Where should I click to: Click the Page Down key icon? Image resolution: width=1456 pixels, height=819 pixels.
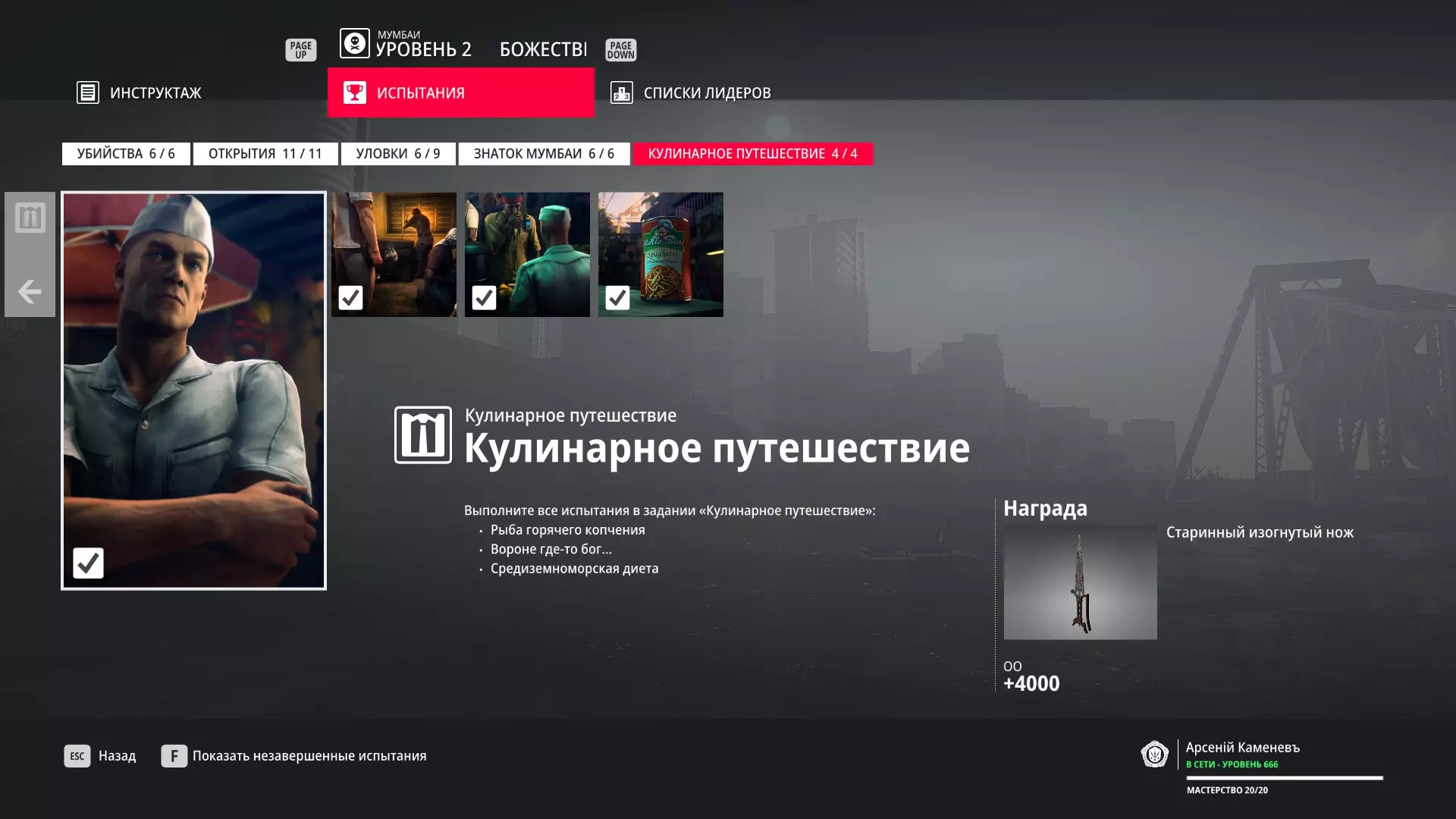point(620,50)
